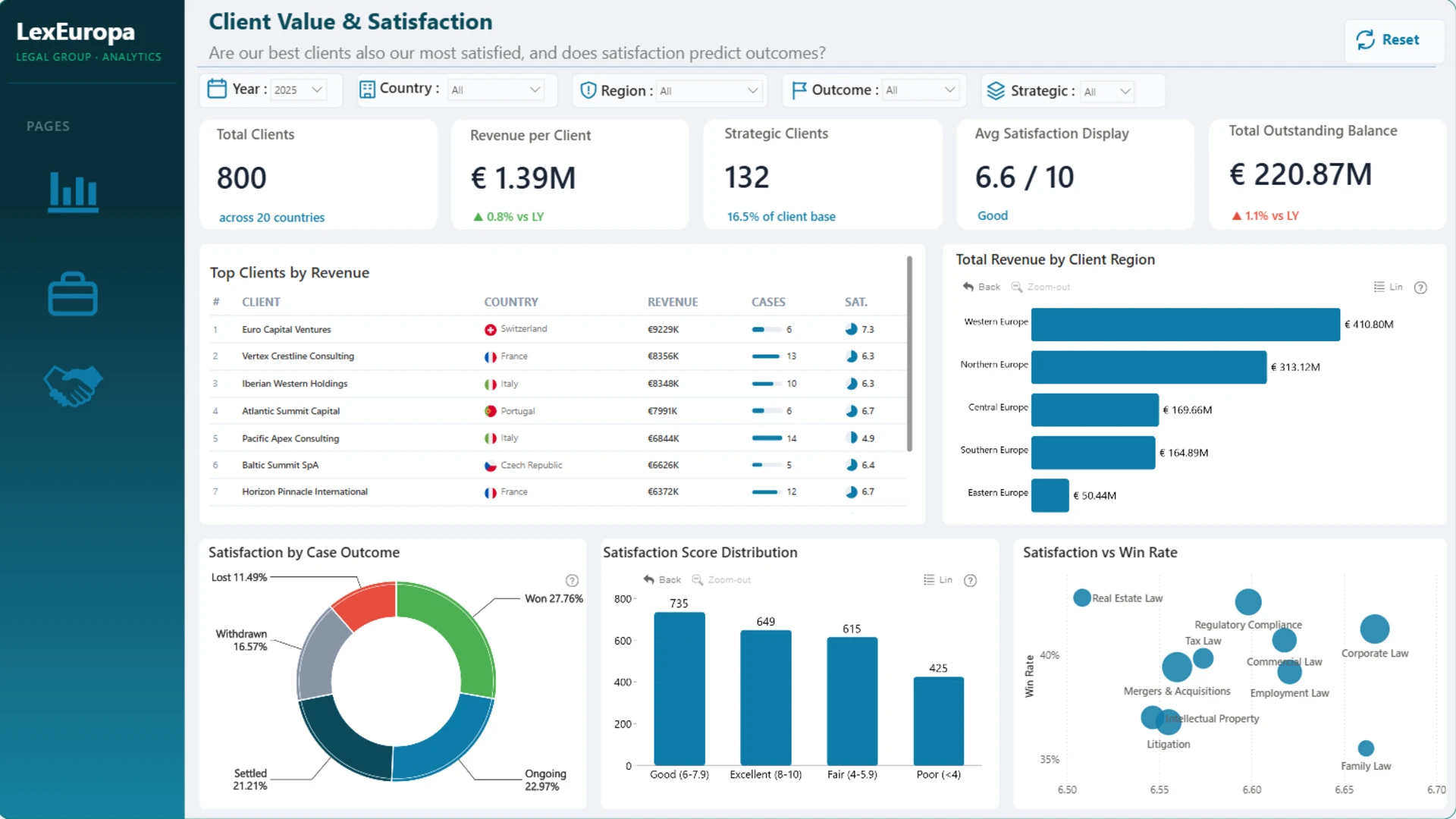The width and height of the screenshot is (1456, 819).
Task: Click the Western Europe revenue bar
Action: coord(1185,325)
